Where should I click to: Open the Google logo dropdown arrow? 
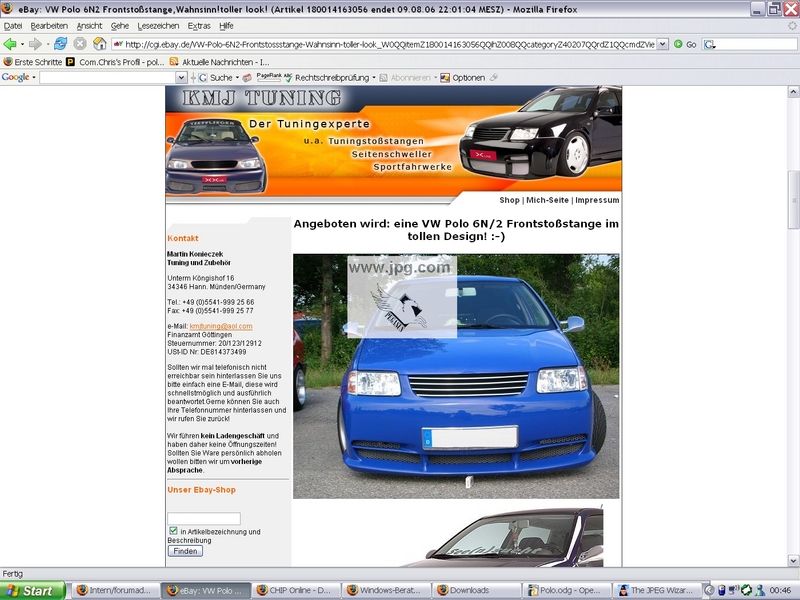[x=34, y=78]
